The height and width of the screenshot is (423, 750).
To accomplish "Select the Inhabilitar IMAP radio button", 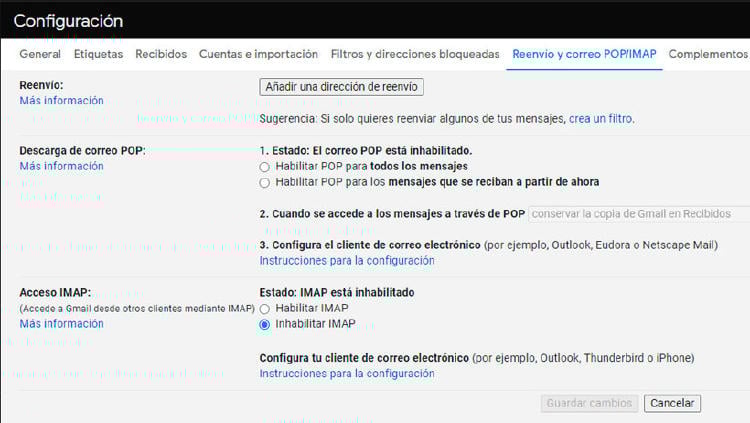I will pos(265,325).
